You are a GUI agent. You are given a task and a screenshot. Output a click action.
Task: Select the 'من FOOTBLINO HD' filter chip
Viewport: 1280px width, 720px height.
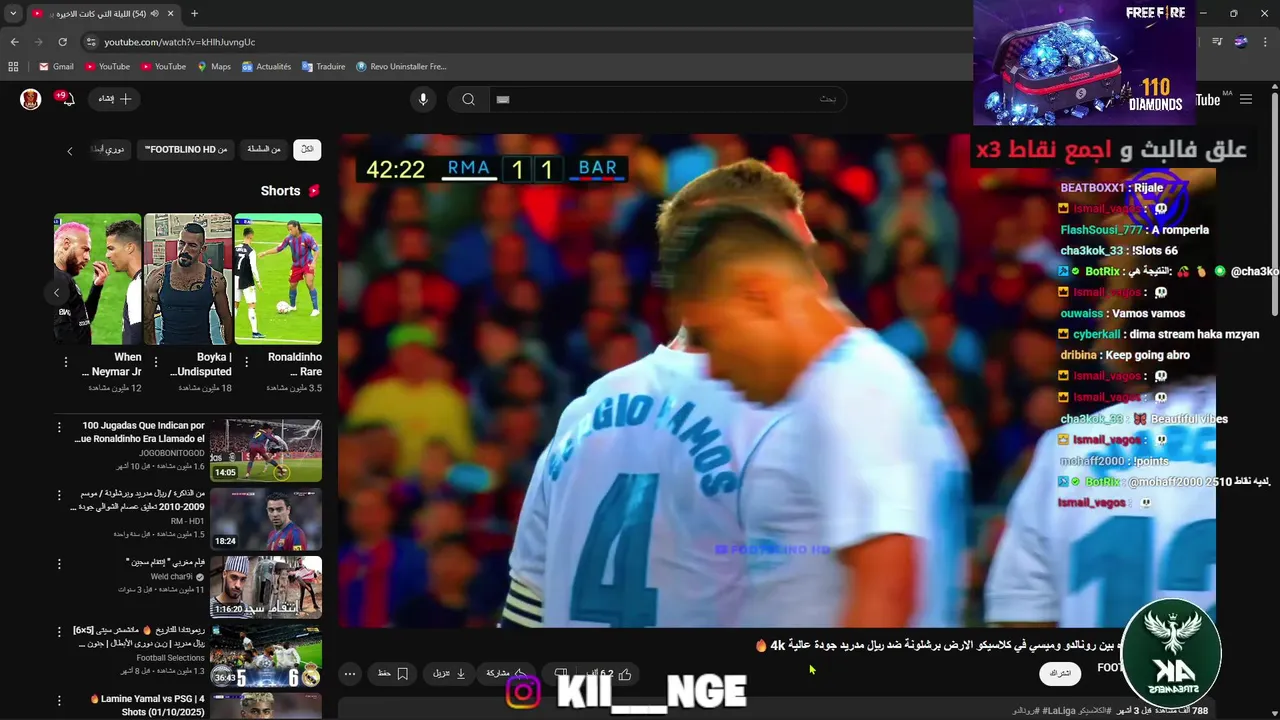pyautogui.click(x=186, y=149)
